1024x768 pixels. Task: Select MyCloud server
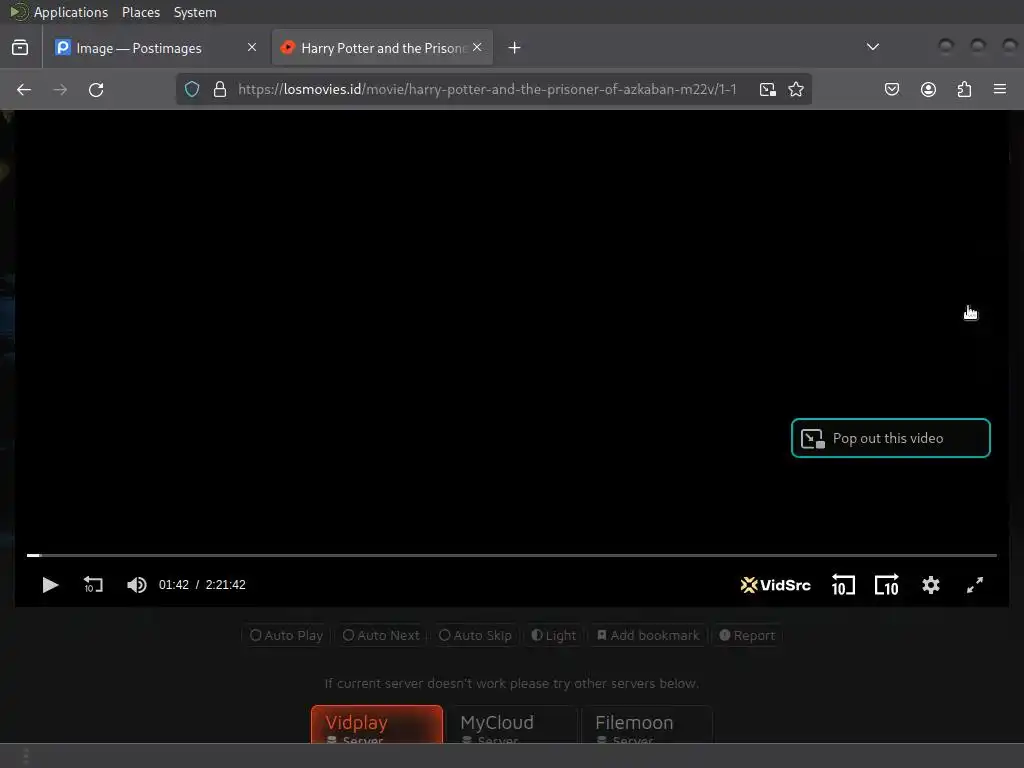511,724
